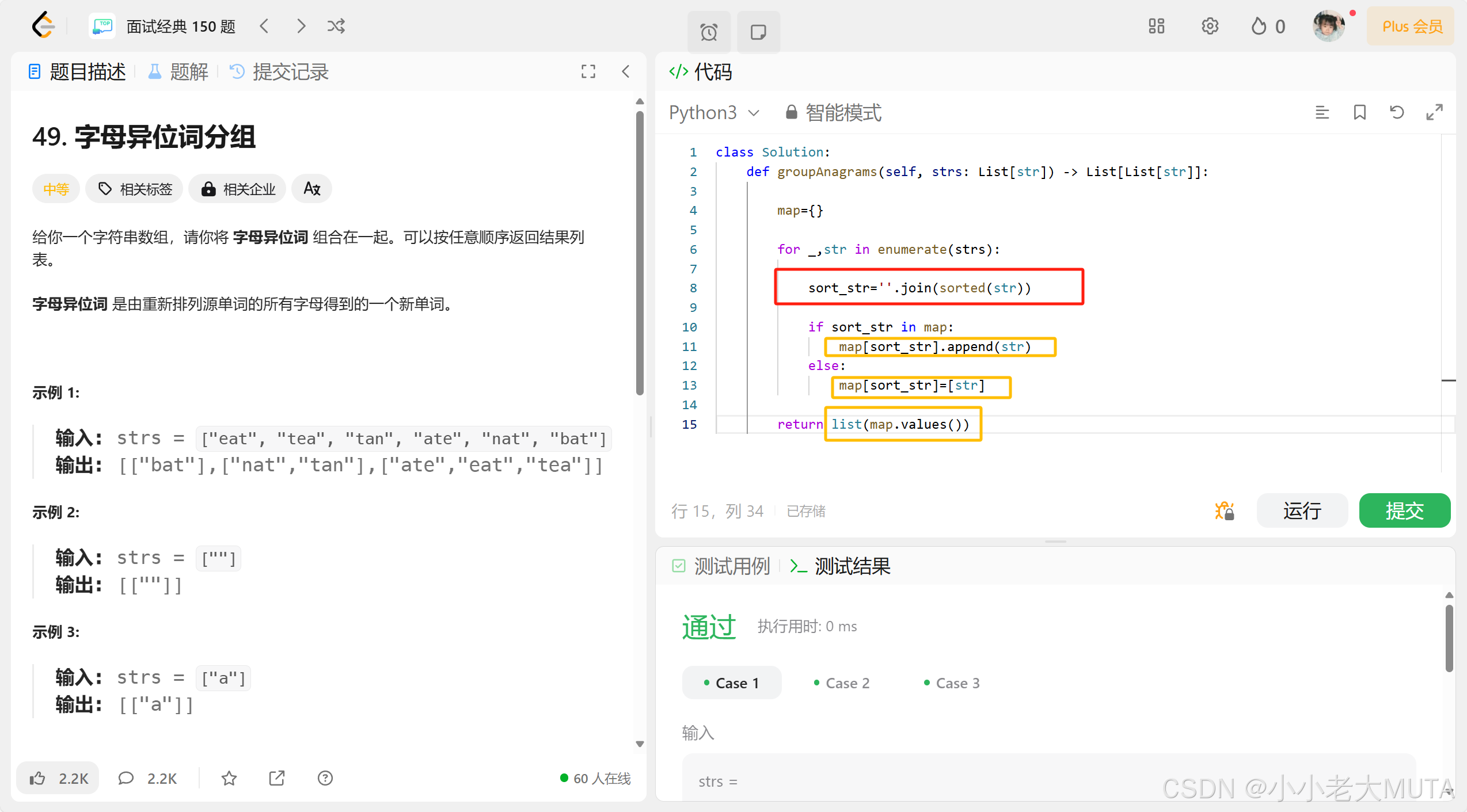Collapse the description panel with left chevron

[x=626, y=72]
